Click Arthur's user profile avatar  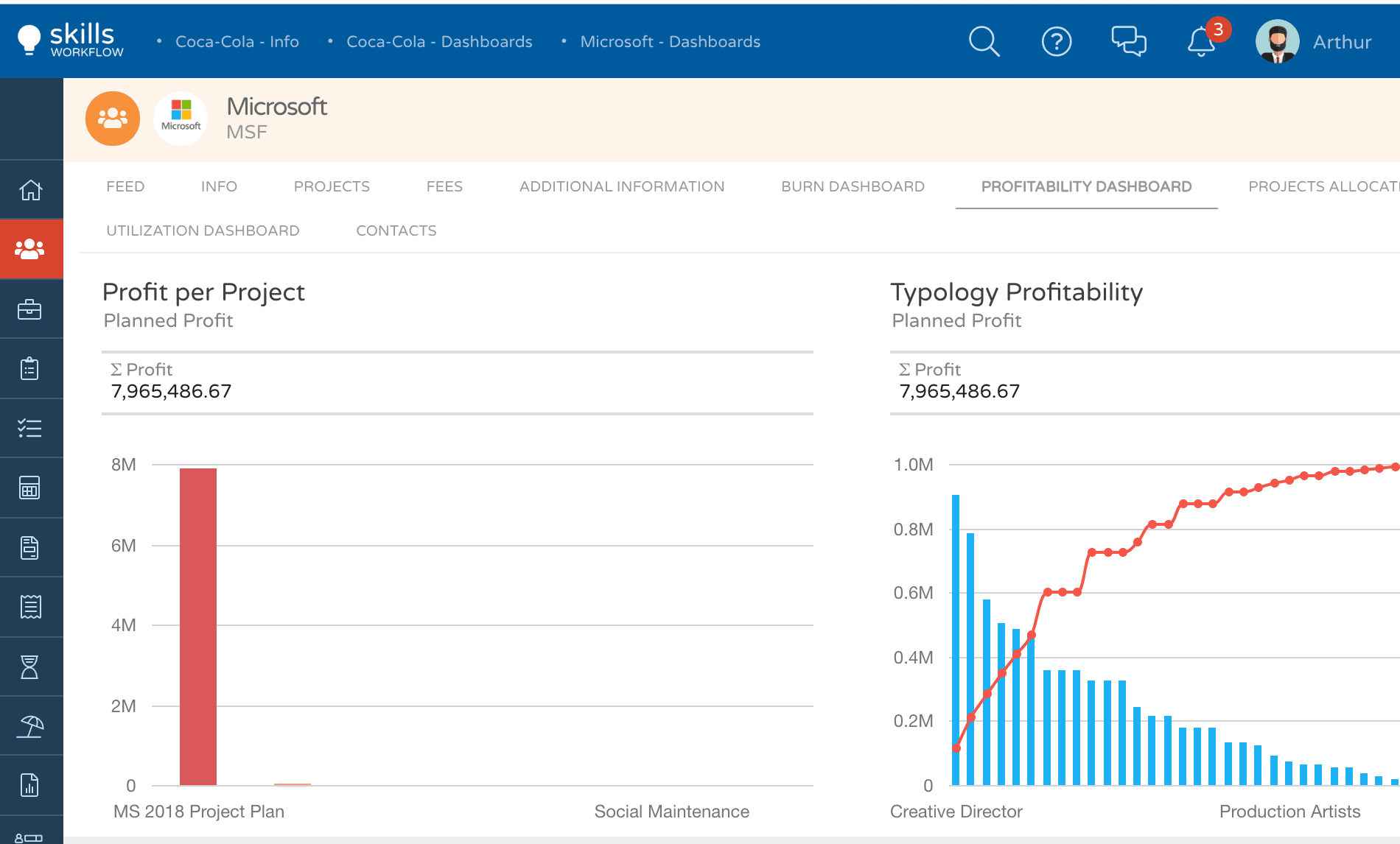1277,42
